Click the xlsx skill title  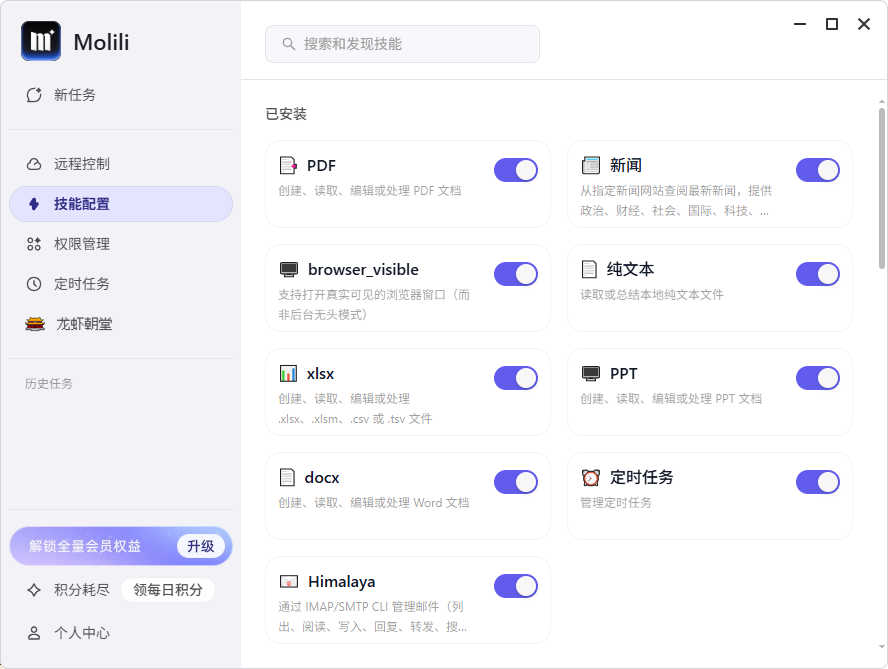(x=320, y=374)
